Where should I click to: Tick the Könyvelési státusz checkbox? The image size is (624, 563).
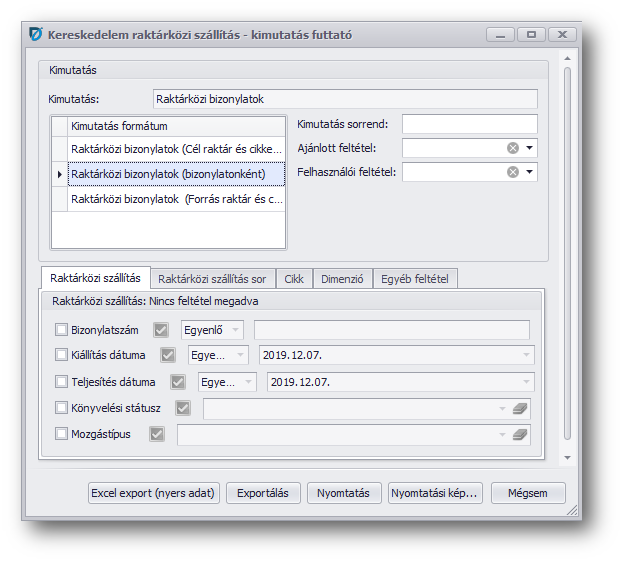tap(61, 408)
